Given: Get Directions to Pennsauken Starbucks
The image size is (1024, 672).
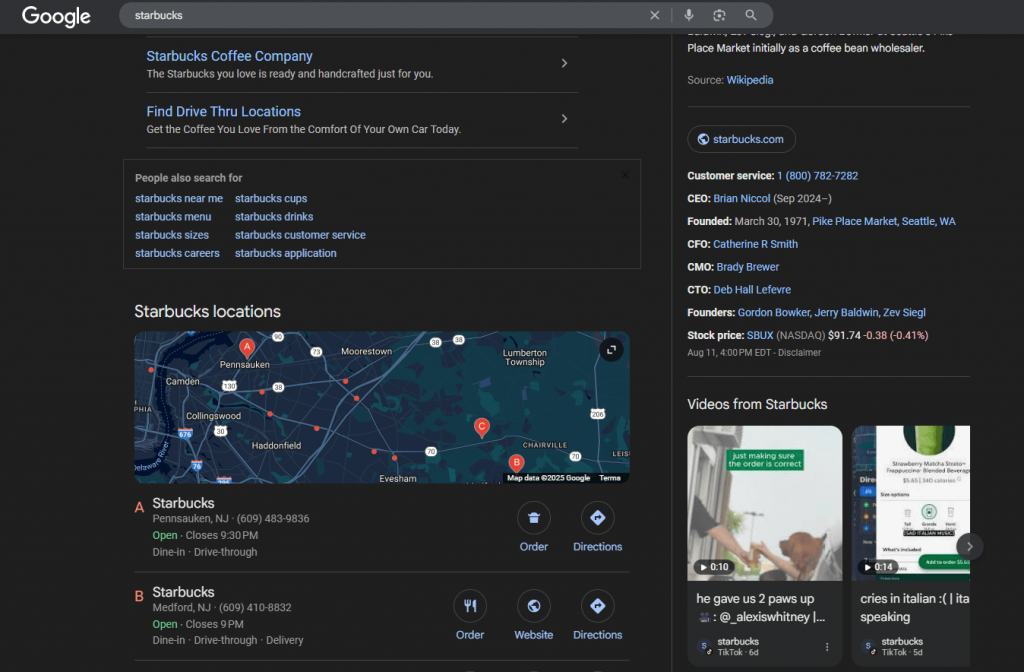Looking at the screenshot, I should [x=597, y=518].
